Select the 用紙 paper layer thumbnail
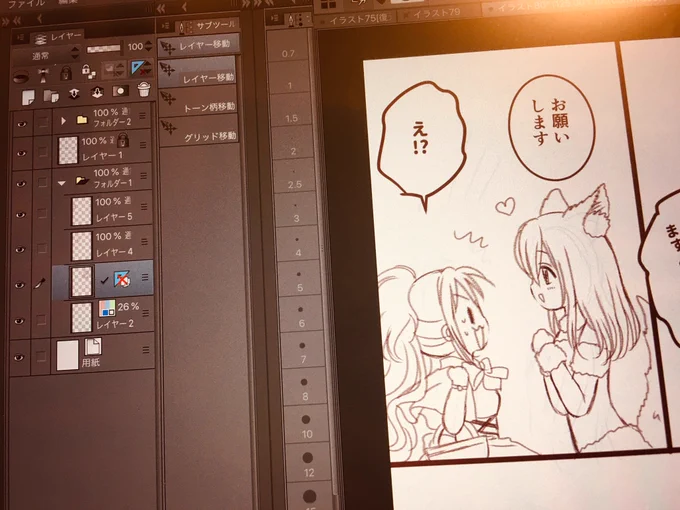 (x=67, y=355)
